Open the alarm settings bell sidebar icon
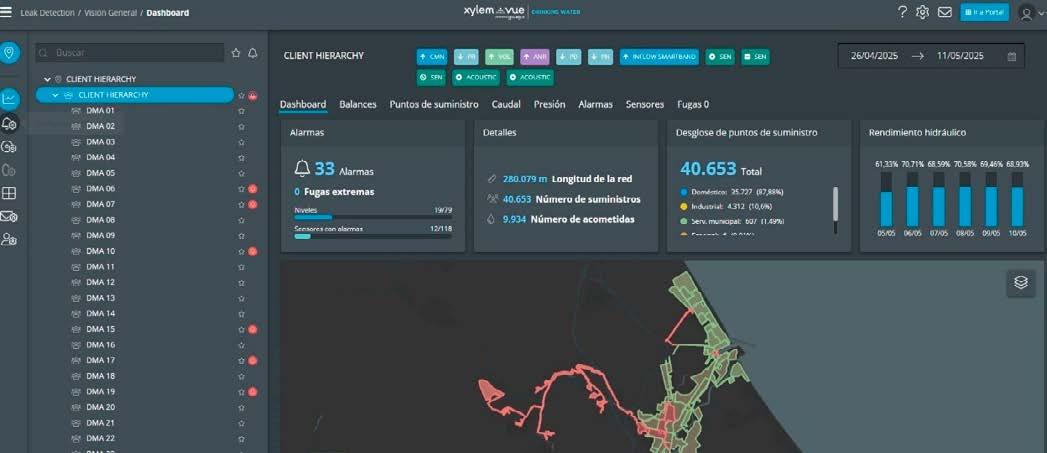This screenshot has height=453, width=1047. tap(9, 123)
